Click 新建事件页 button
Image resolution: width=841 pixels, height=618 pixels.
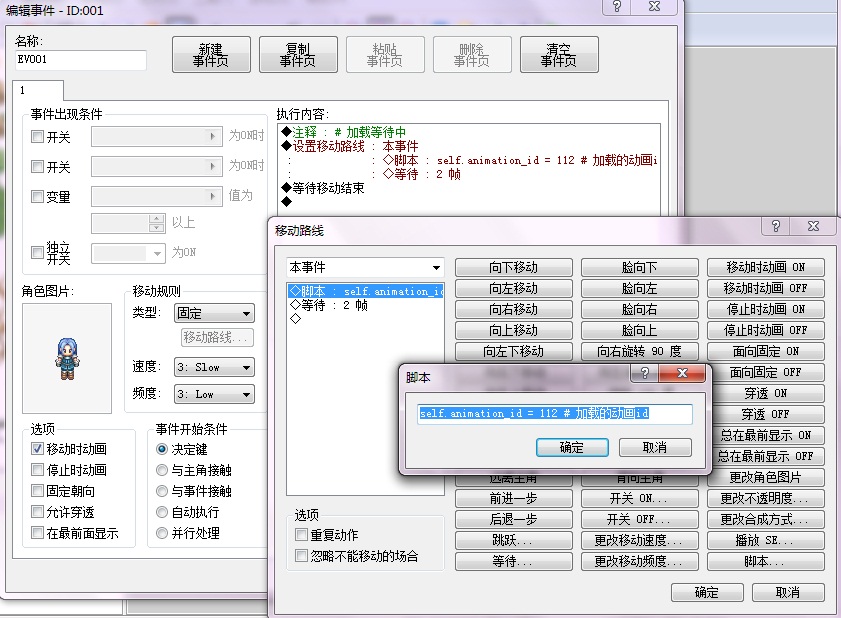[211, 55]
